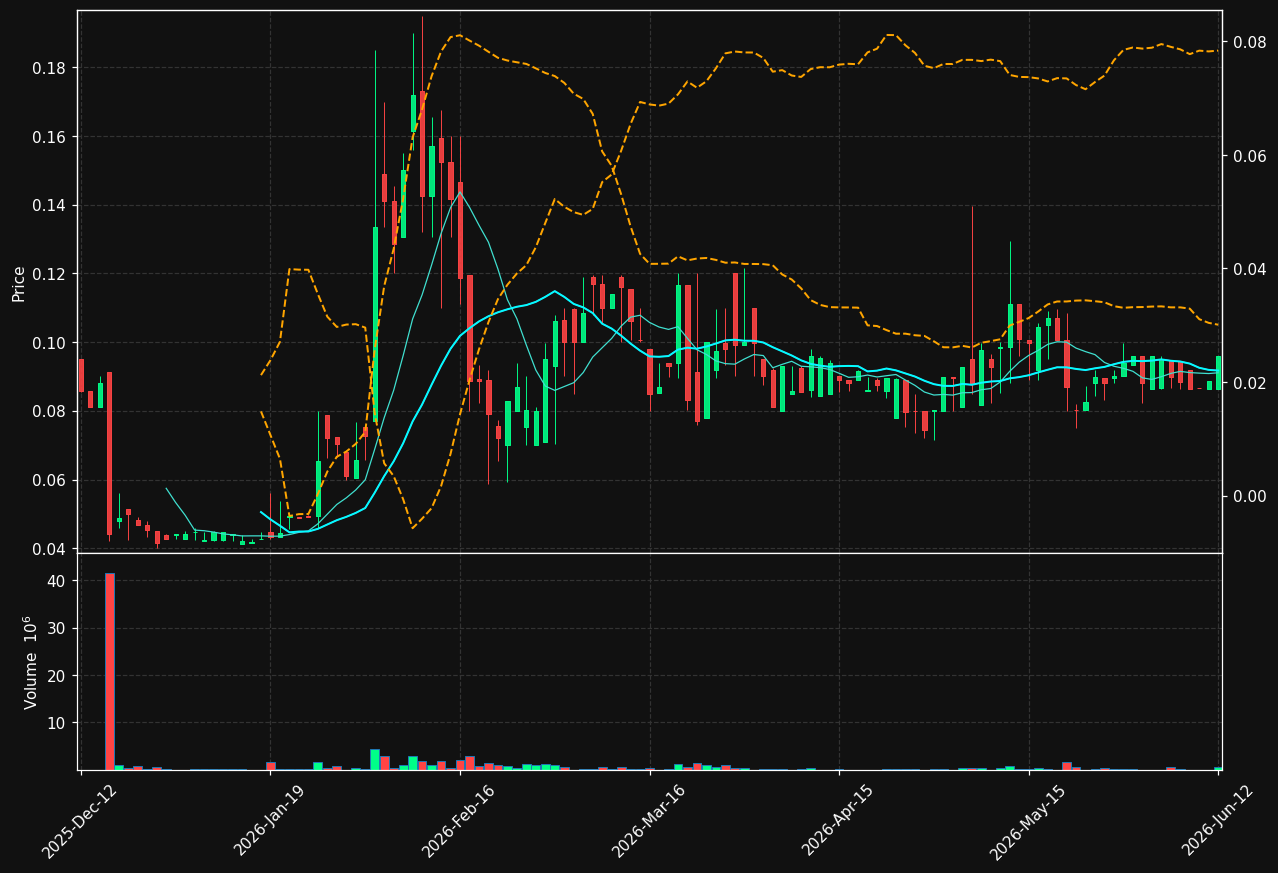Click 0.04 on the secondary right axis

click(x=1250, y=269)
